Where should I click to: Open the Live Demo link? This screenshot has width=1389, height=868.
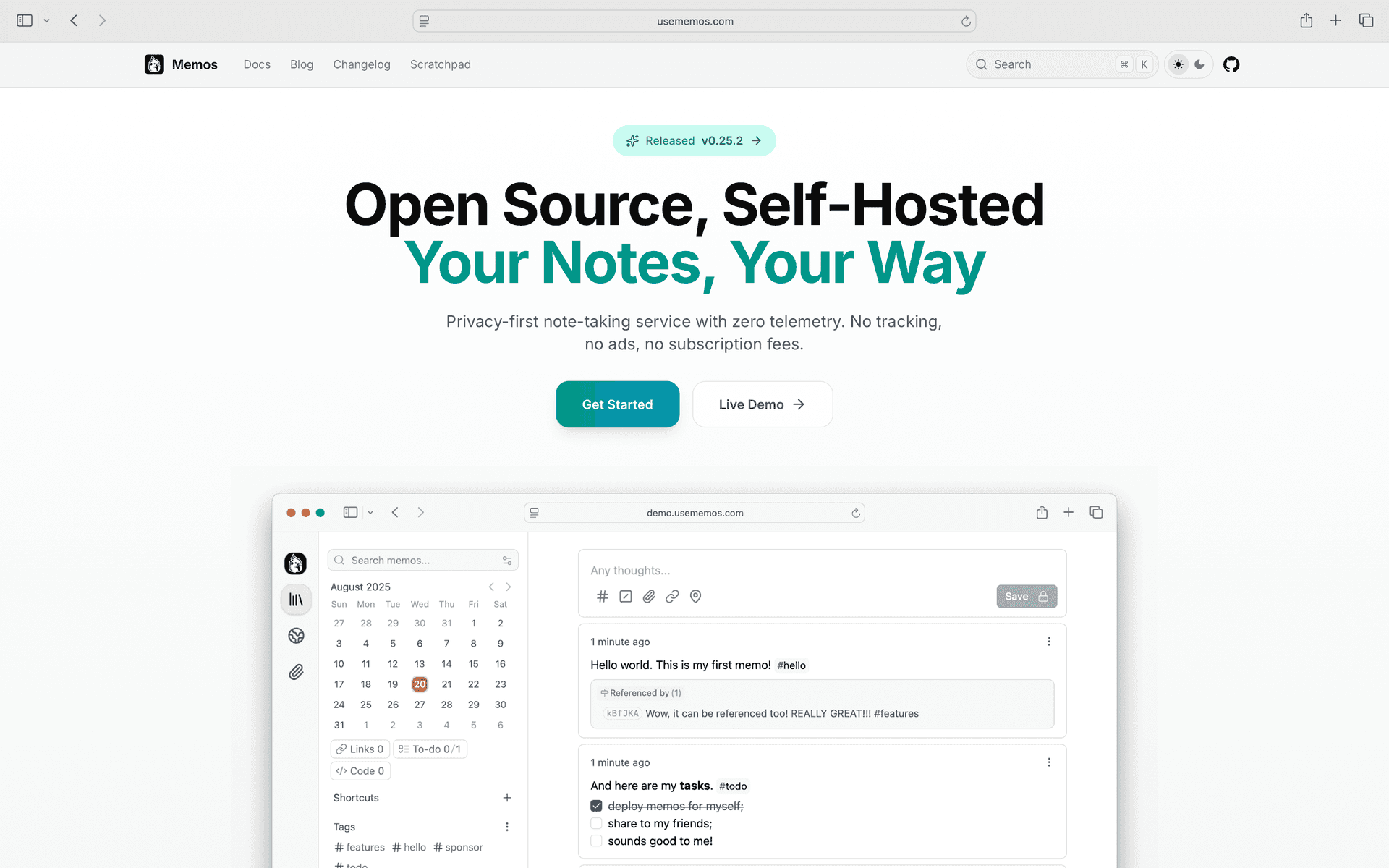762,404
